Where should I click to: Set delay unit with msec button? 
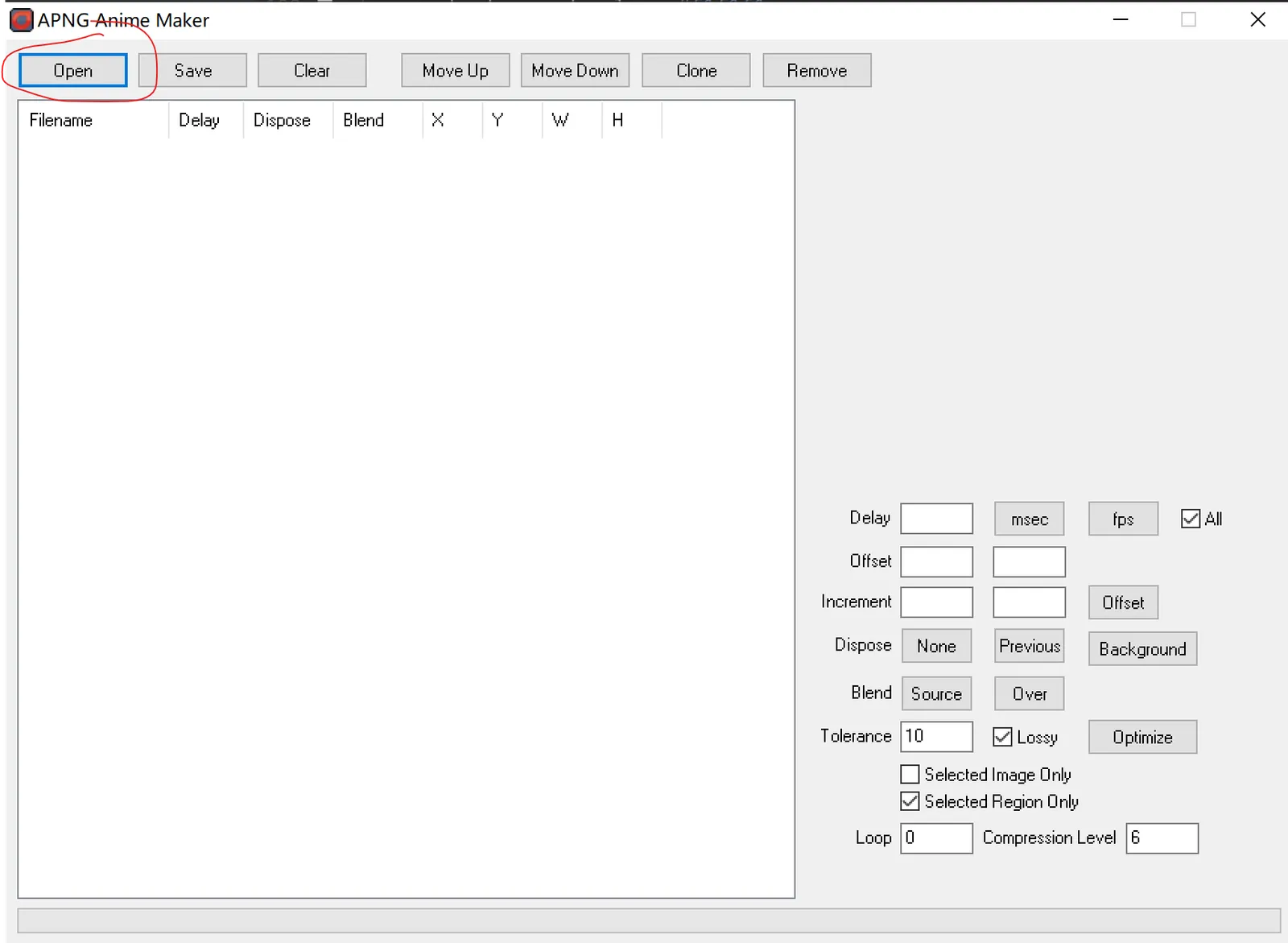[1029, 519]
